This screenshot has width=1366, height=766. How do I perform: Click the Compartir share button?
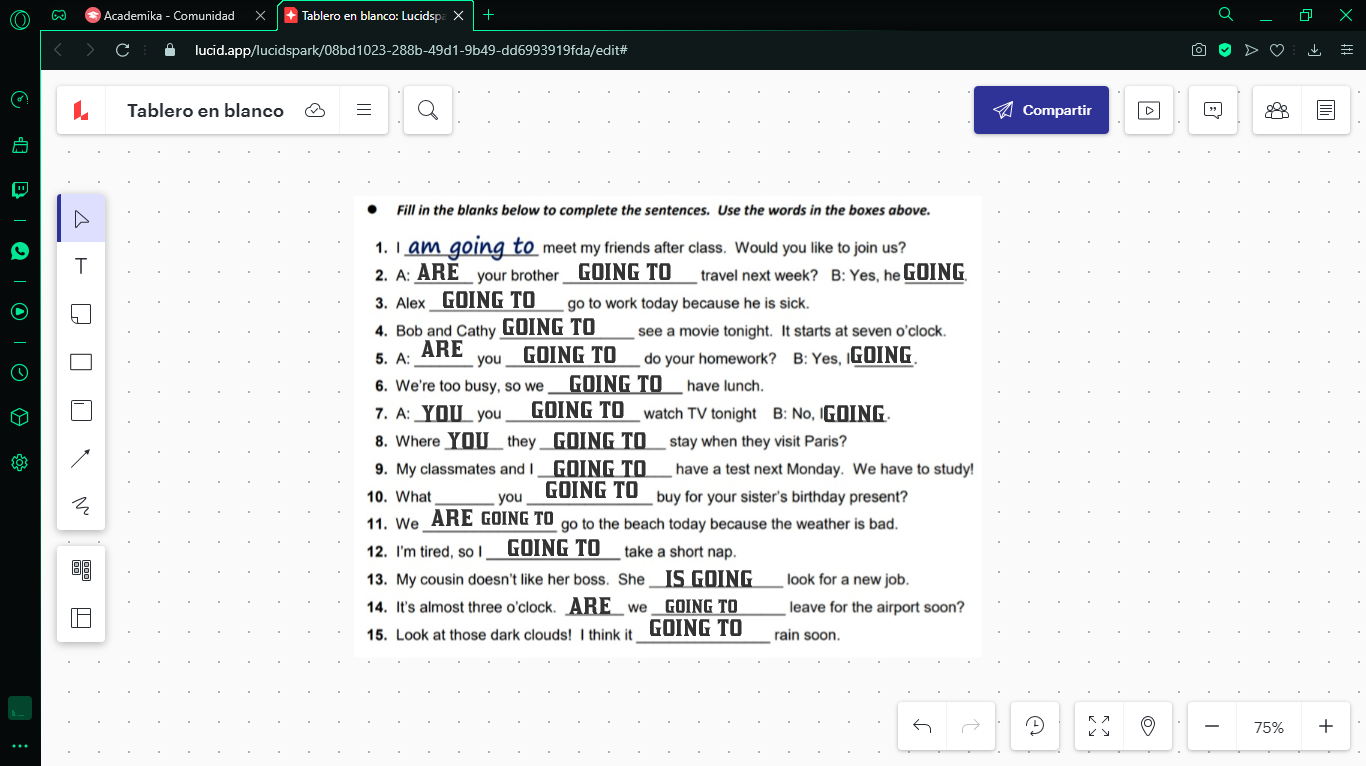[1041, 110]
